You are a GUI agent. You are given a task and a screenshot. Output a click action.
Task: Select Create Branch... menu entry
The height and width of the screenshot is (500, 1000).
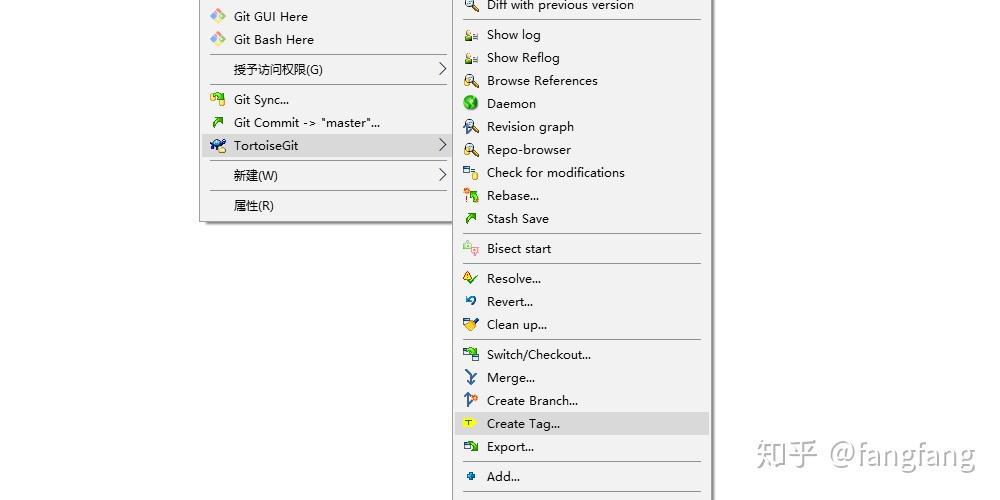(x=532, y=401)
